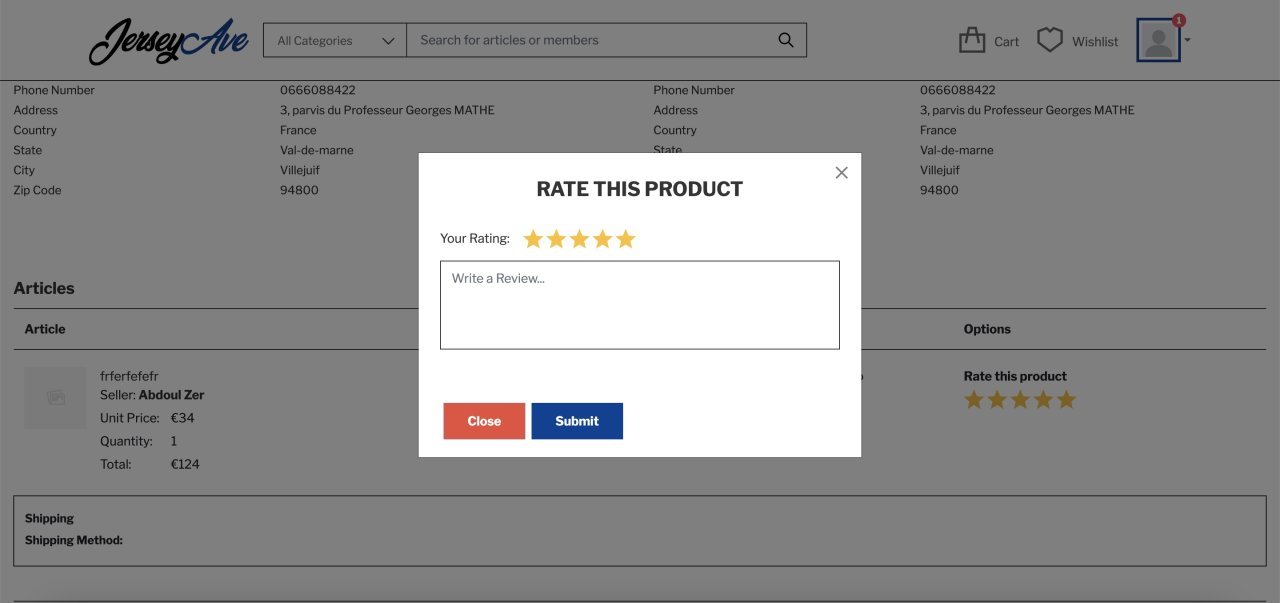The image size is (1280, 603).
Task: Close the rating dialog with X
Action: click(x=841, y=173)
